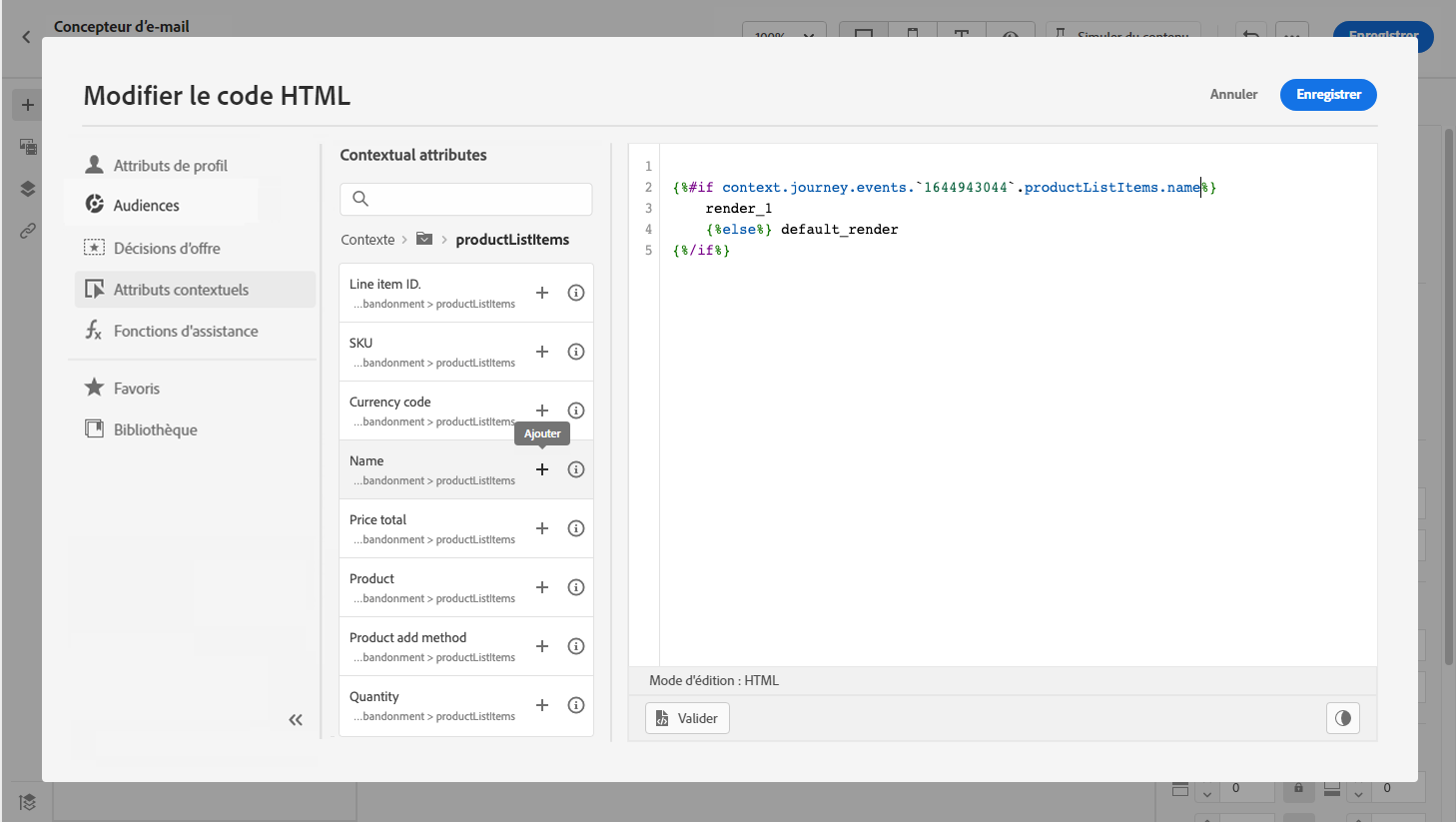Click the render_1 code line
The image size is (1456, 822).
(739, 208)
